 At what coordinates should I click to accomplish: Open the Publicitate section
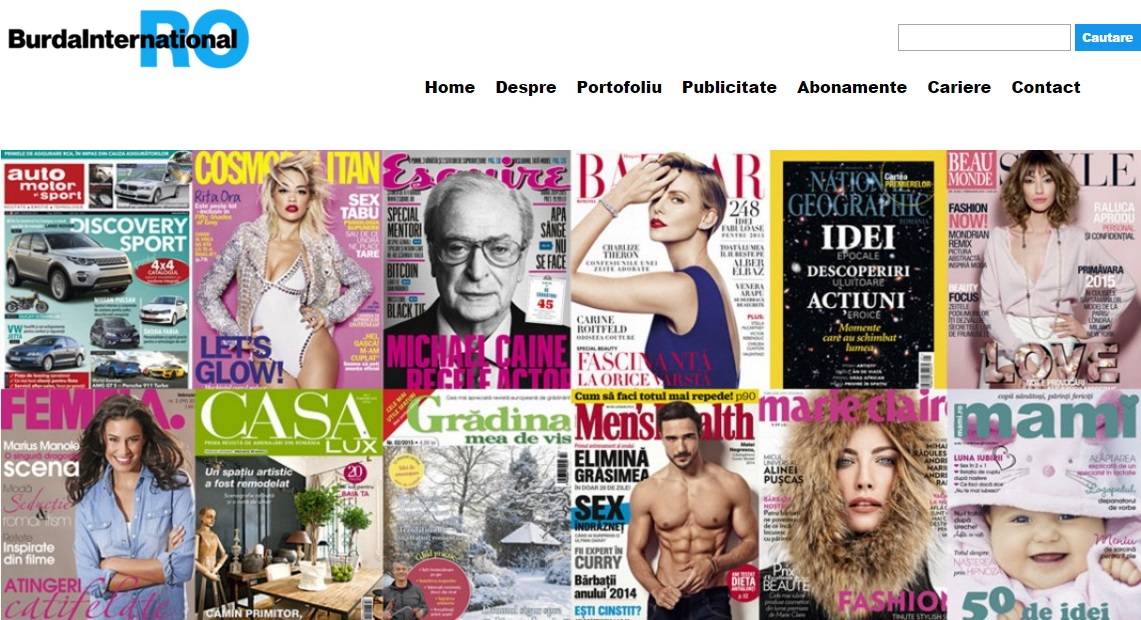(x=729, y=87)
